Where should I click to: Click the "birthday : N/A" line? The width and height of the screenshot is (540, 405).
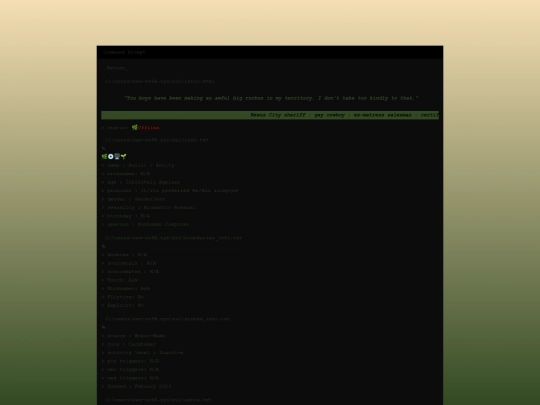126,216
